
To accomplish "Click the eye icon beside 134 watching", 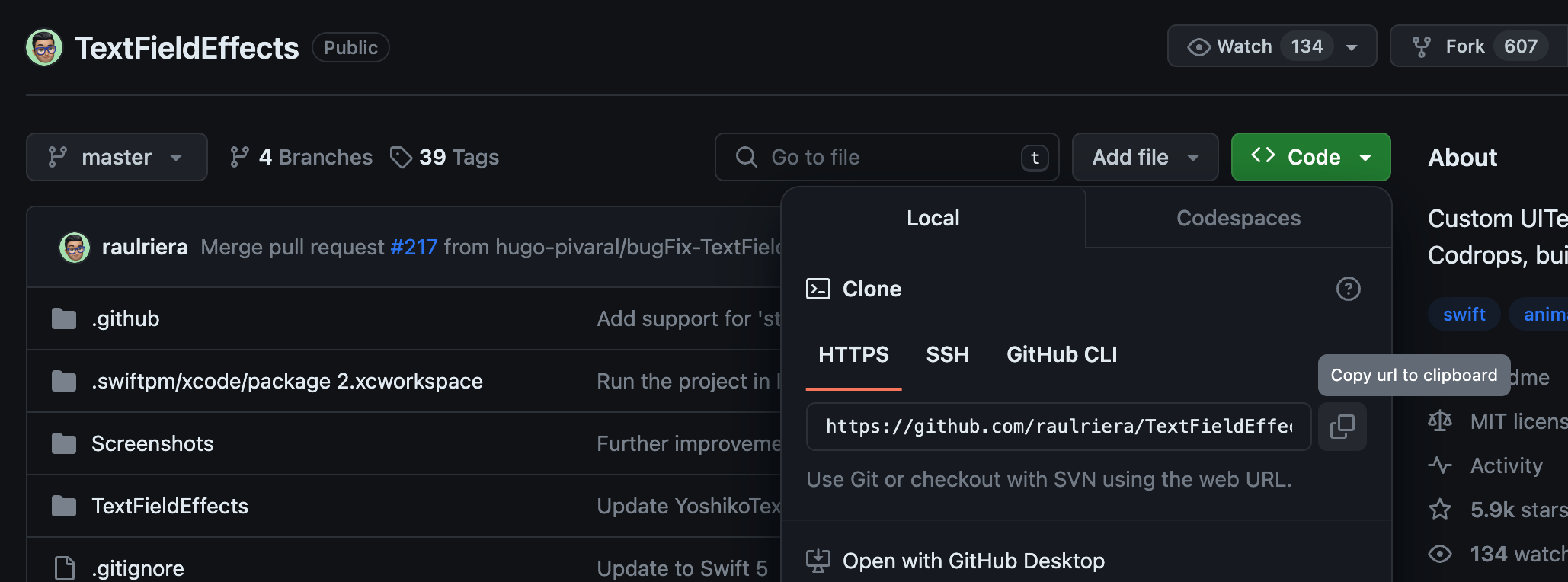I will tap(1440, 554).
